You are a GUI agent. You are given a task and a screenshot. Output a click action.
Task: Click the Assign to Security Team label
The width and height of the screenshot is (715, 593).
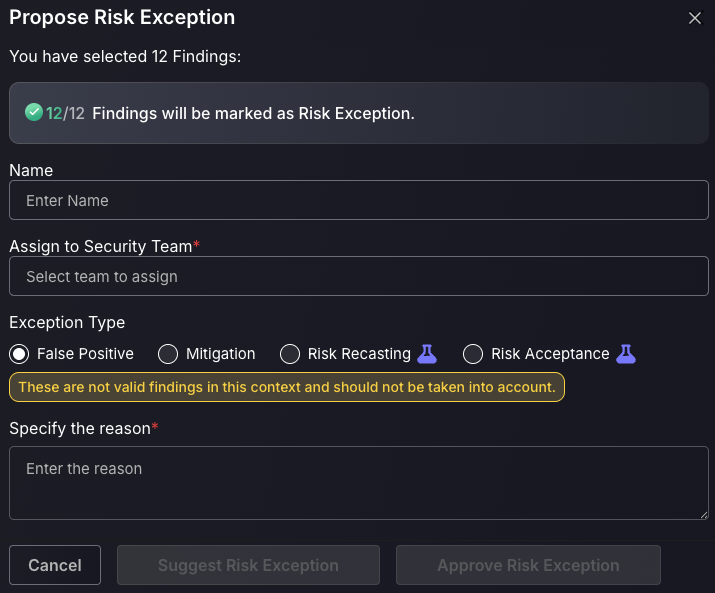(x=101, y=246)
